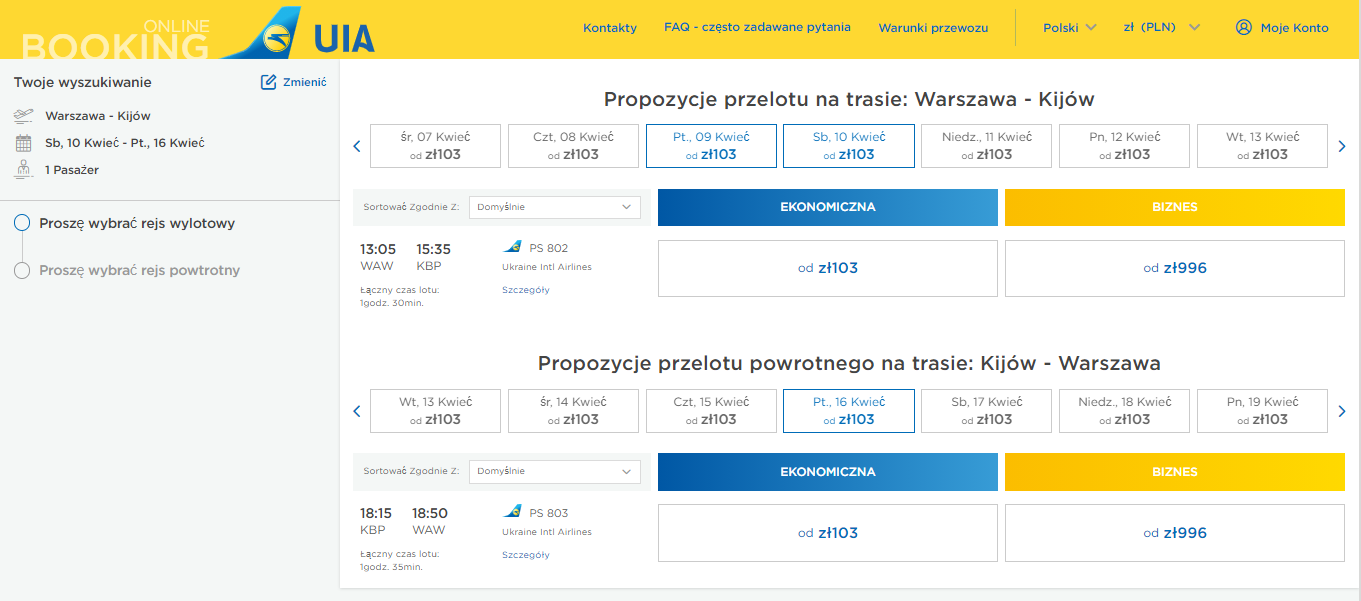Click arrival time 15:35 KBP
Screen dimensions: 1361x601
[433, 257]
